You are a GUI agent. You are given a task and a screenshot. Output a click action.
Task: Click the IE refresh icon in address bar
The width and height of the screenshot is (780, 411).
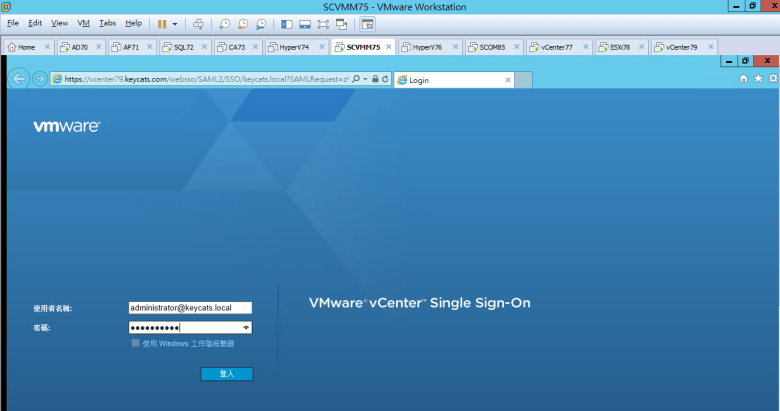click(x=385, y=79)
